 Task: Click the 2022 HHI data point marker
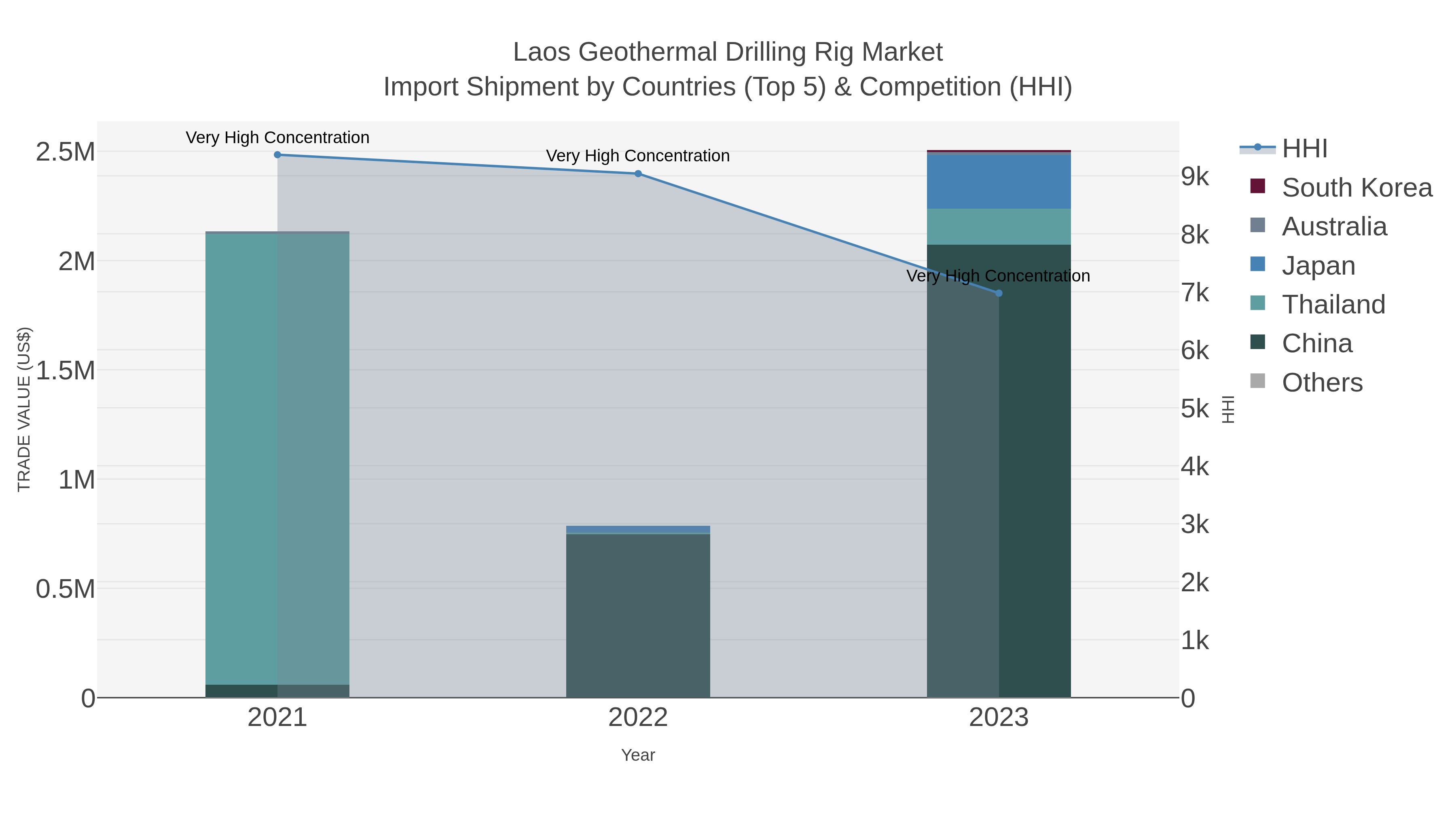(638, 174)
